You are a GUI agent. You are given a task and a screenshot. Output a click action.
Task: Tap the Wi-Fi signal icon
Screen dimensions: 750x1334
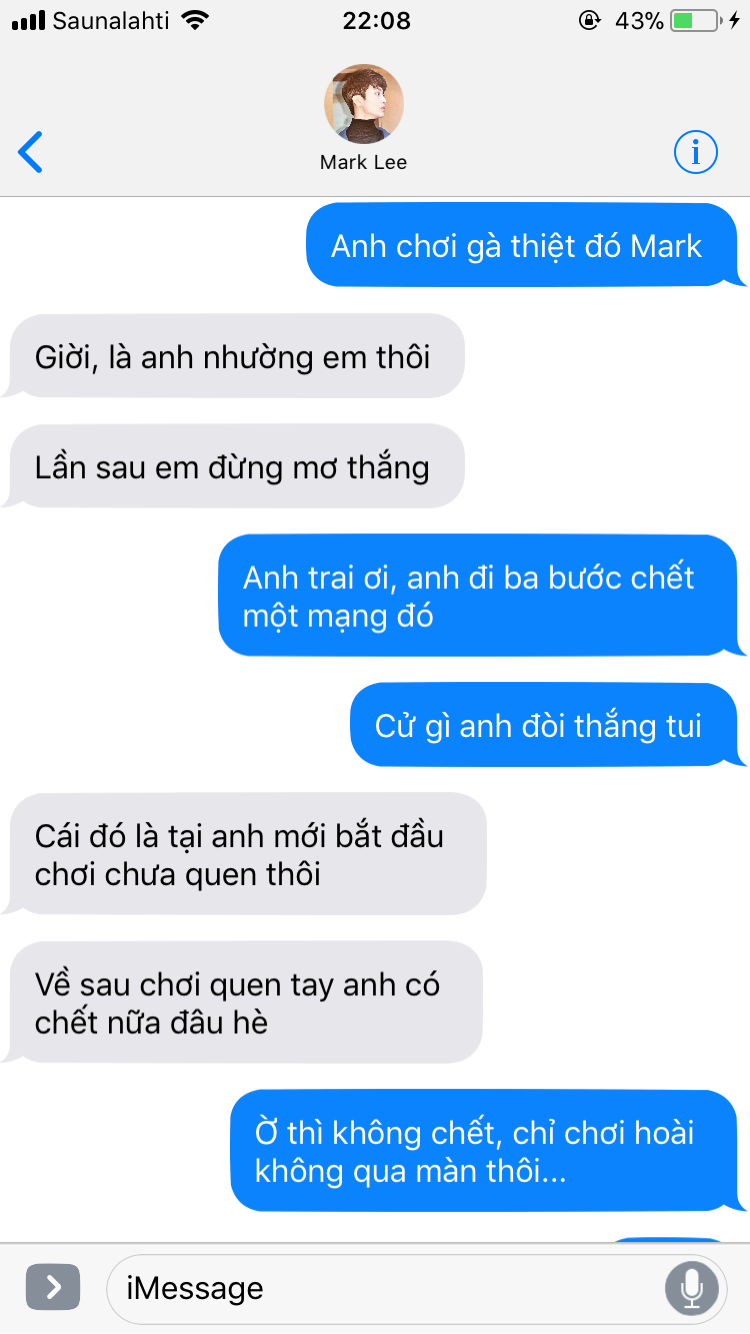point(197,20)
